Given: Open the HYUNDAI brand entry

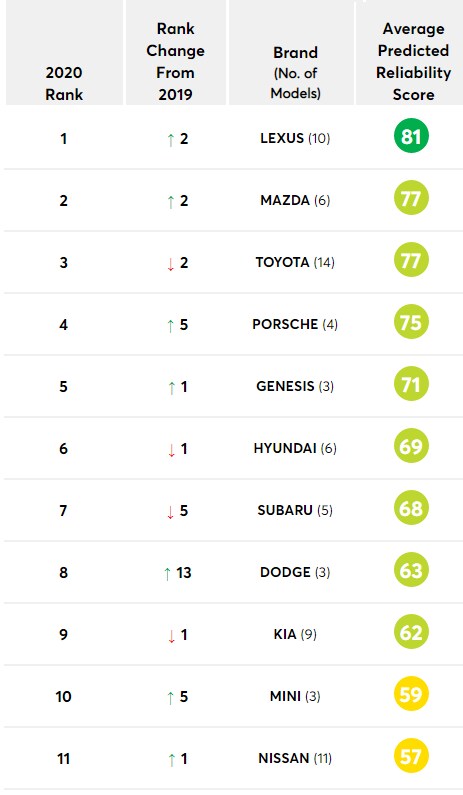Looking at the screenshot, I should (295, 448).
